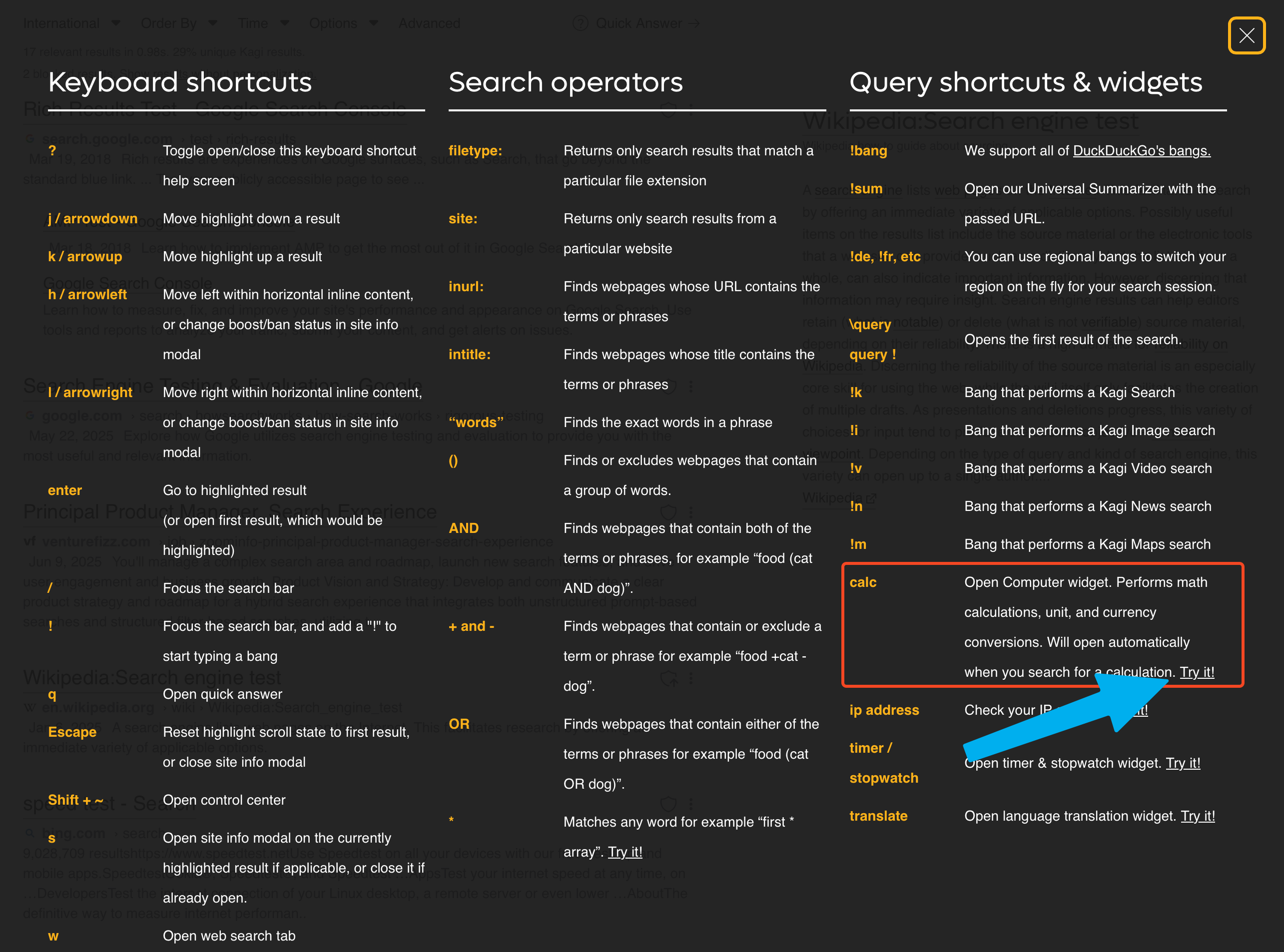Image resolution: width=1284 pixels, height=952 pixels.
Task: Click shield icon beside Search Engine Testing result
Action: [x=668, y=386]
